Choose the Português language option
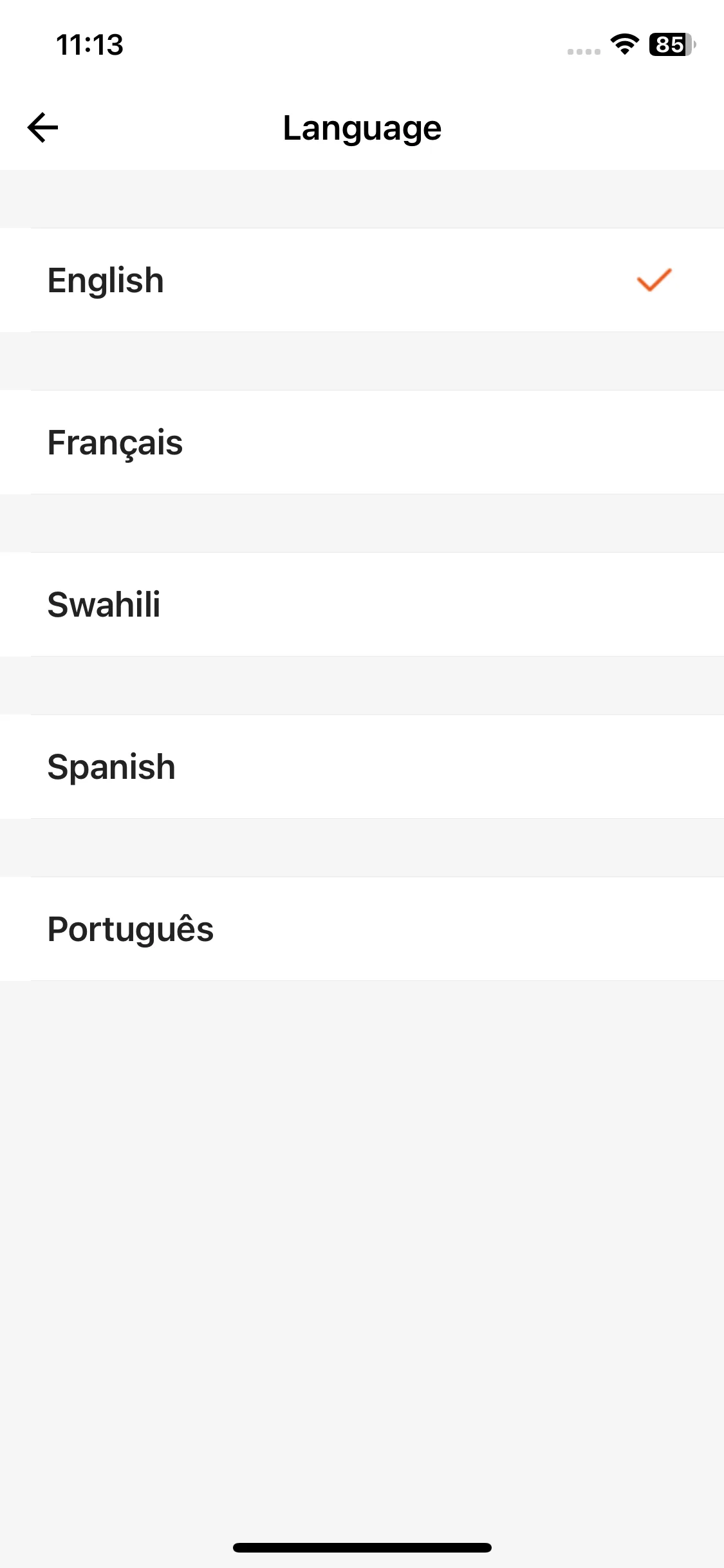Viewport: 724px width, 1568px height. tap(131, 929)
